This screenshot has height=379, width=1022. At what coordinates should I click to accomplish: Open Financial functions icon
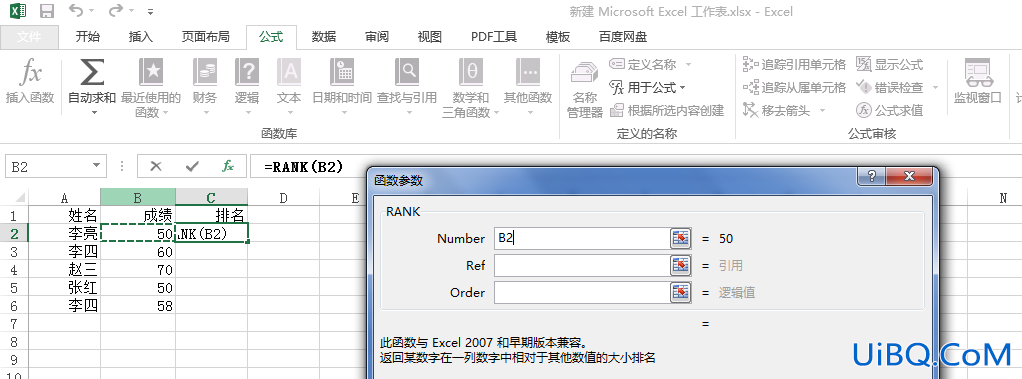(205, 72)
